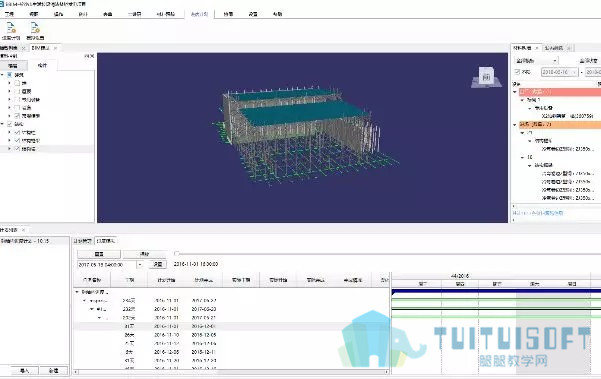This screenshot has width=601, height=379.
Task: Open the currently highlighted ribbon tab
Action: click(x=199, y=14)
